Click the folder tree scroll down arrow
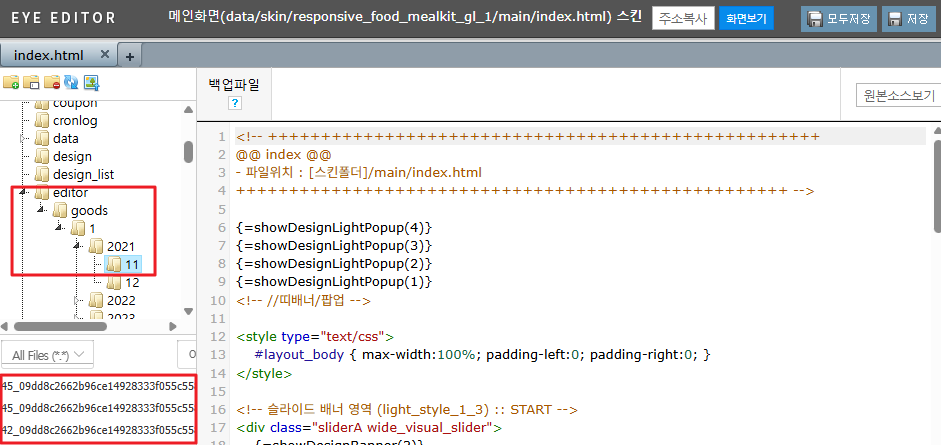The width and height of the screenshot is (941, 445). [188, 311]
